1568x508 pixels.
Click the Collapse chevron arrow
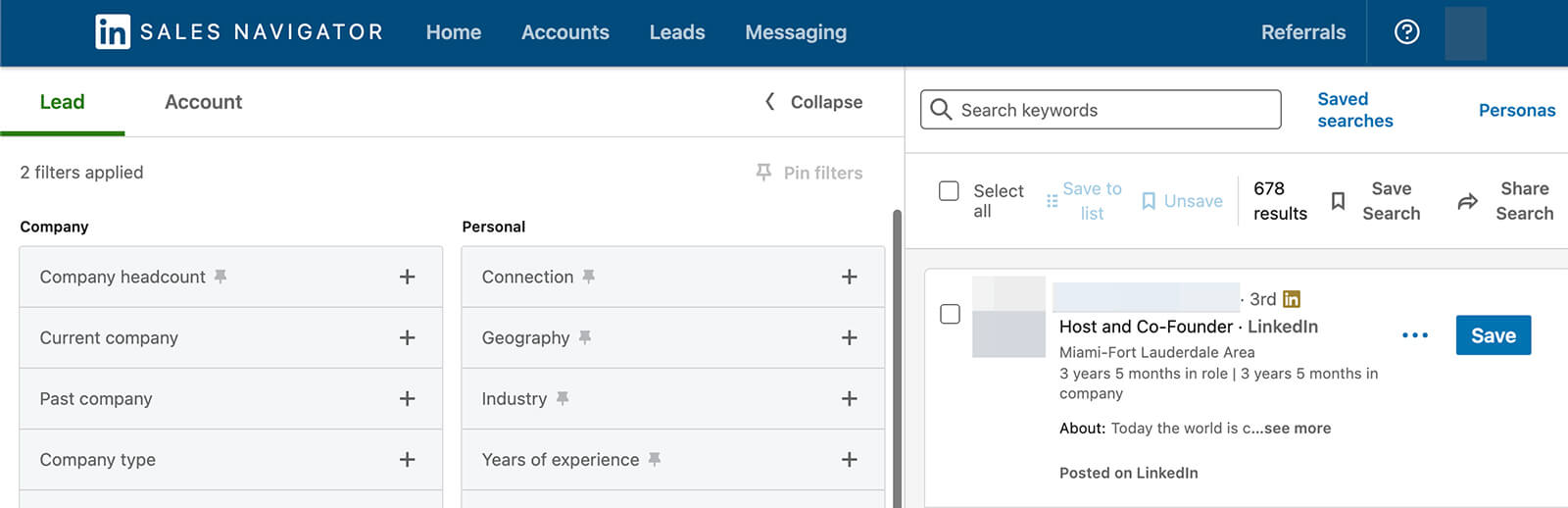[769, 102]
